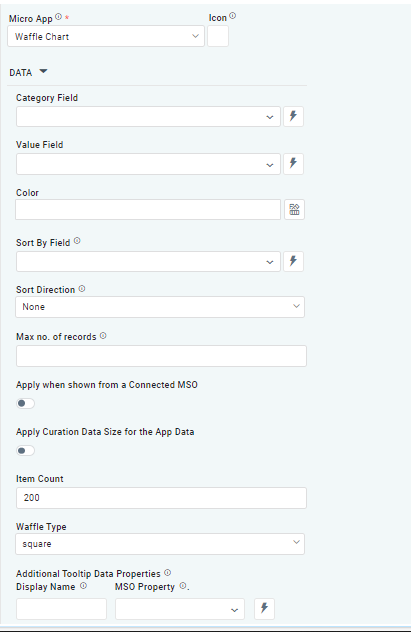Screen dimensions: 411x632
Task: Click lightning icon beside Value Field
Action: 293,164
